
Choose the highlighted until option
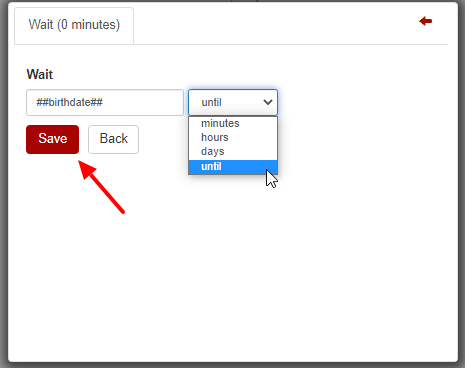click(233, 166)
